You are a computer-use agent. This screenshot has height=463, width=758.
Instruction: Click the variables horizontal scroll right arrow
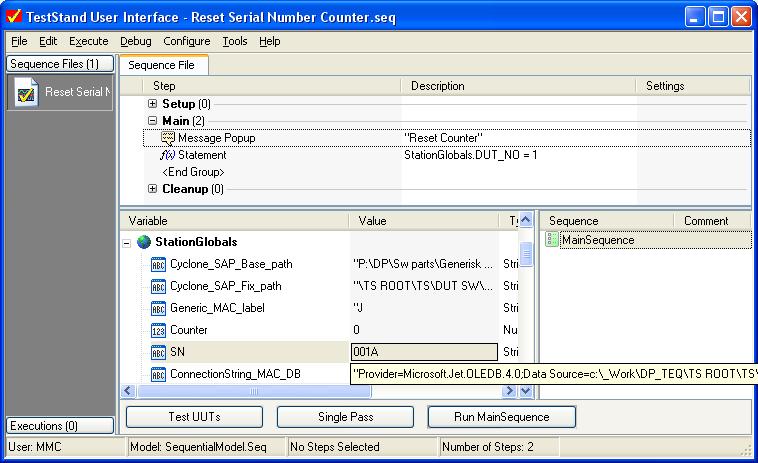point(509,391)
